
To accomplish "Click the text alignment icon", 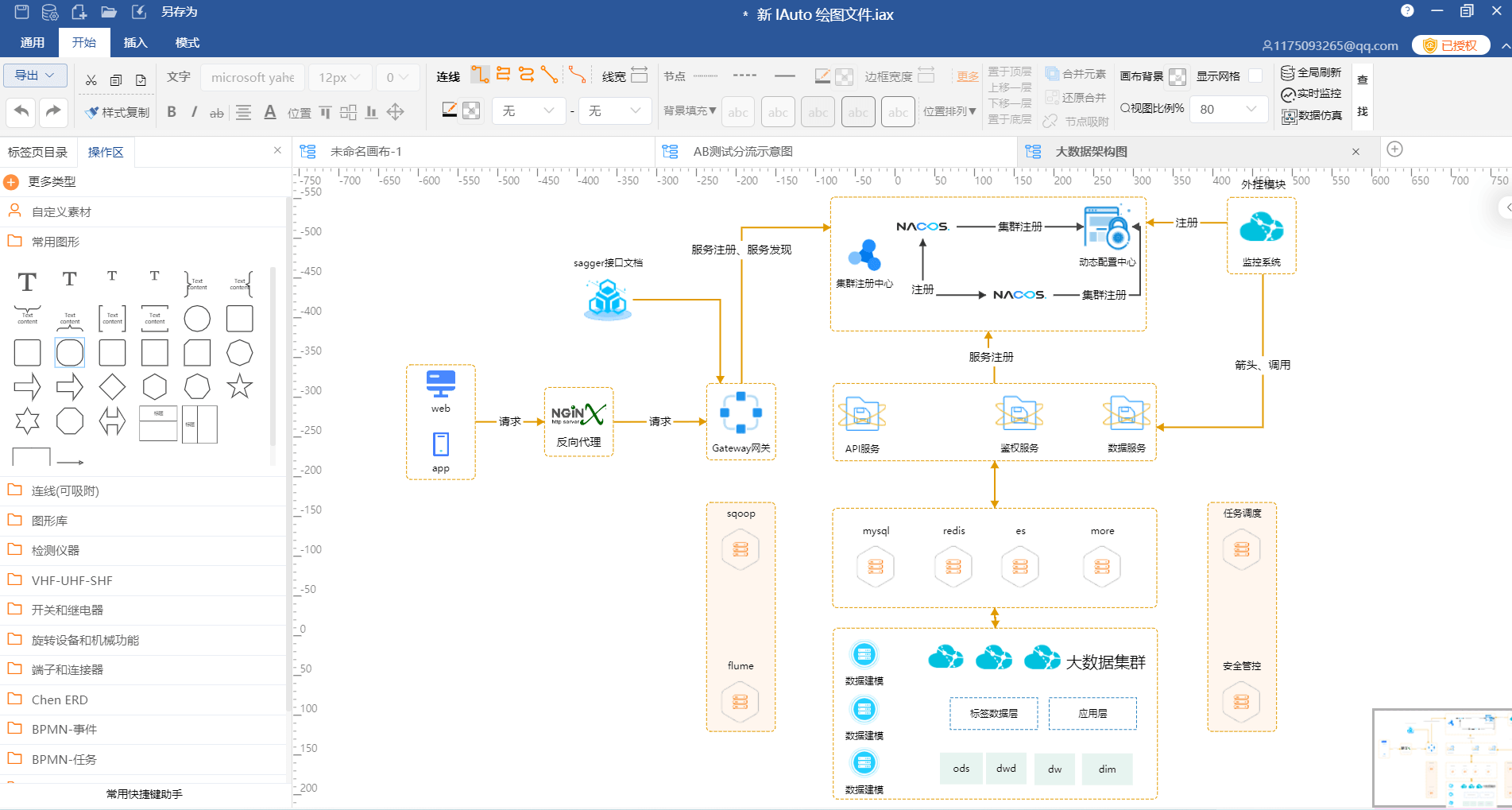I will click(x=244, y=112).
